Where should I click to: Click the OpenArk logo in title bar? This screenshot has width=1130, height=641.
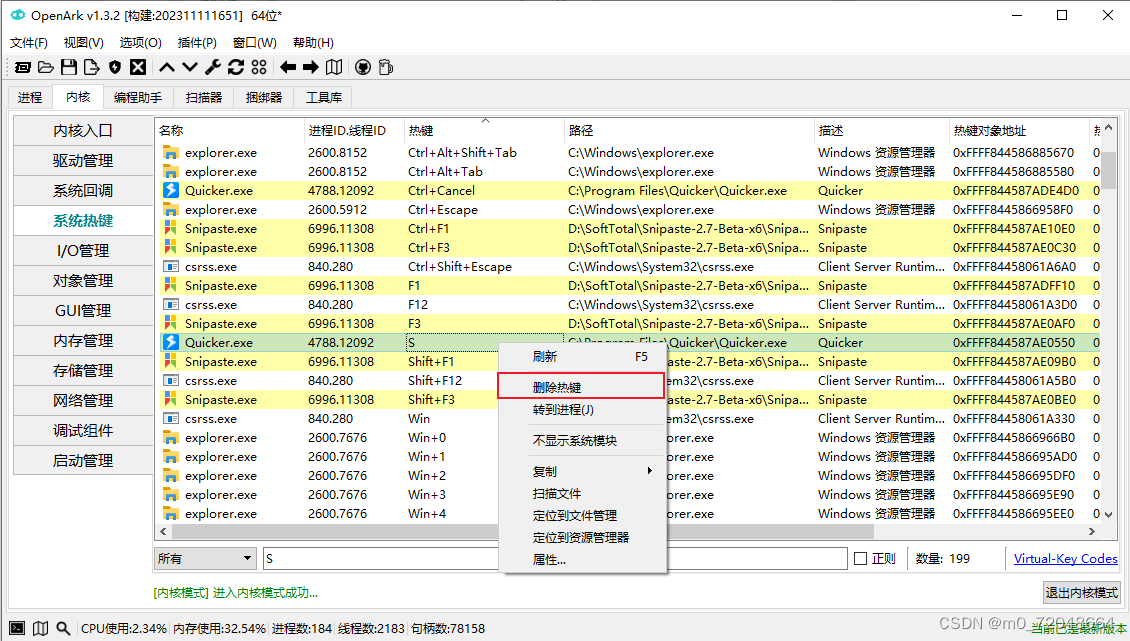coord(17,14)
